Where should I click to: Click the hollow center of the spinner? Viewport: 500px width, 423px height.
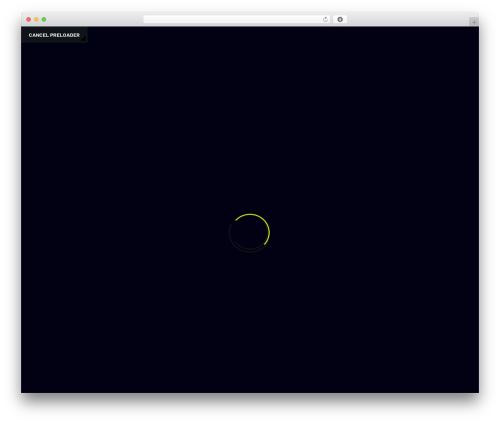point(249,233)
